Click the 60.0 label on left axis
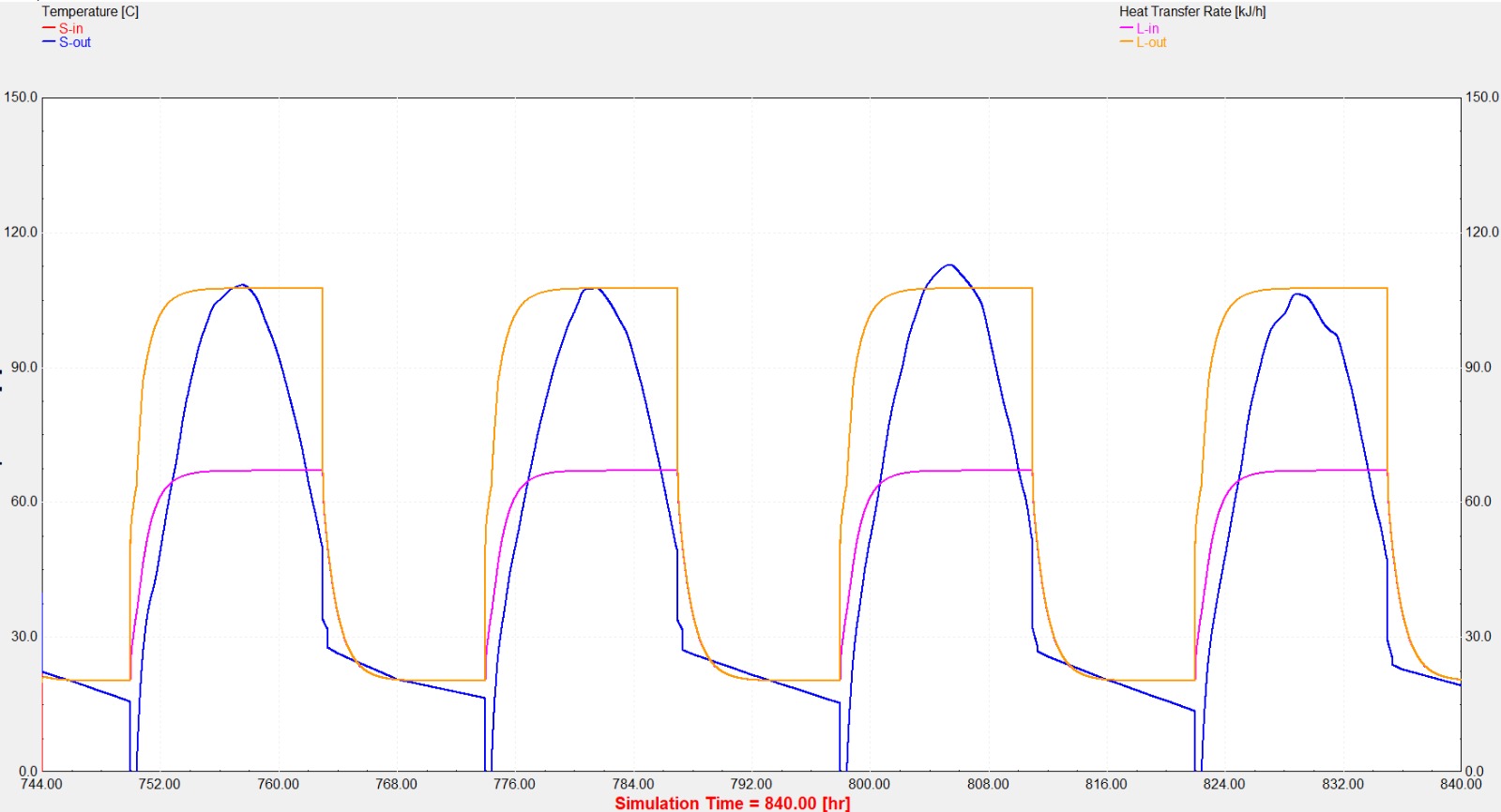This screenshot has height=812, width=1501. click(x=23, y=502)
